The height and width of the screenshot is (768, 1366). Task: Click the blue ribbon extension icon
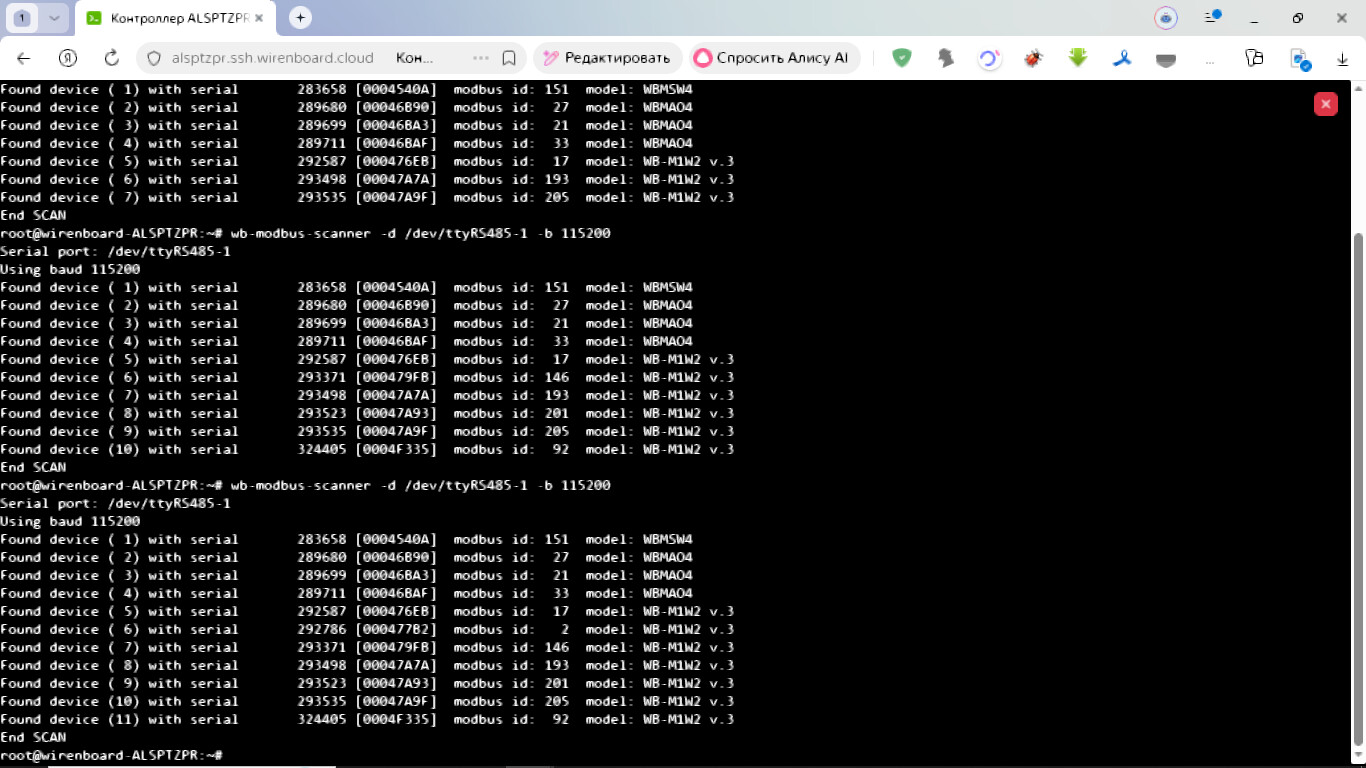point(1122,58)
